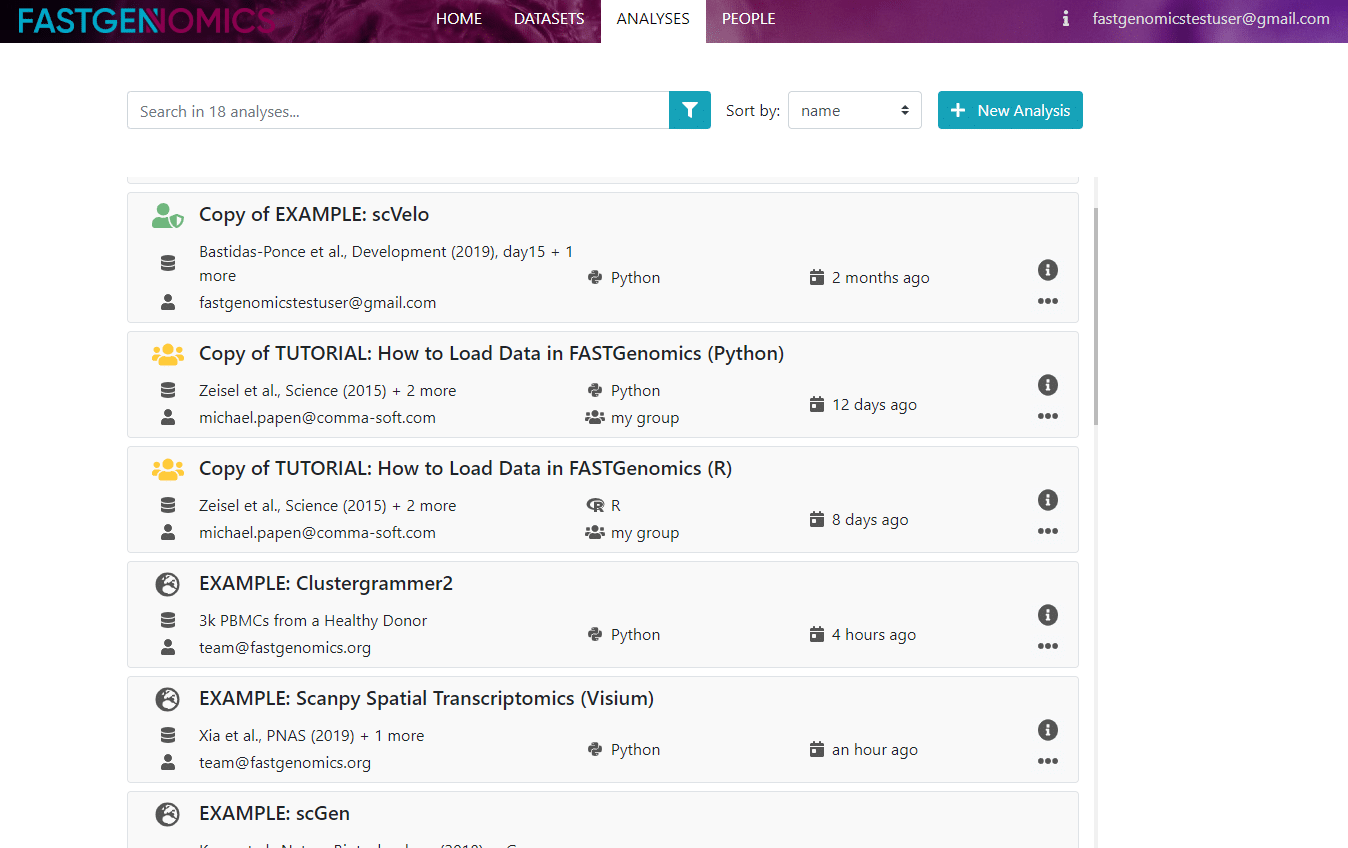Click private user-shield icon of scVelo copy
The image size is (1348, 848).
(x=168, y=215)
